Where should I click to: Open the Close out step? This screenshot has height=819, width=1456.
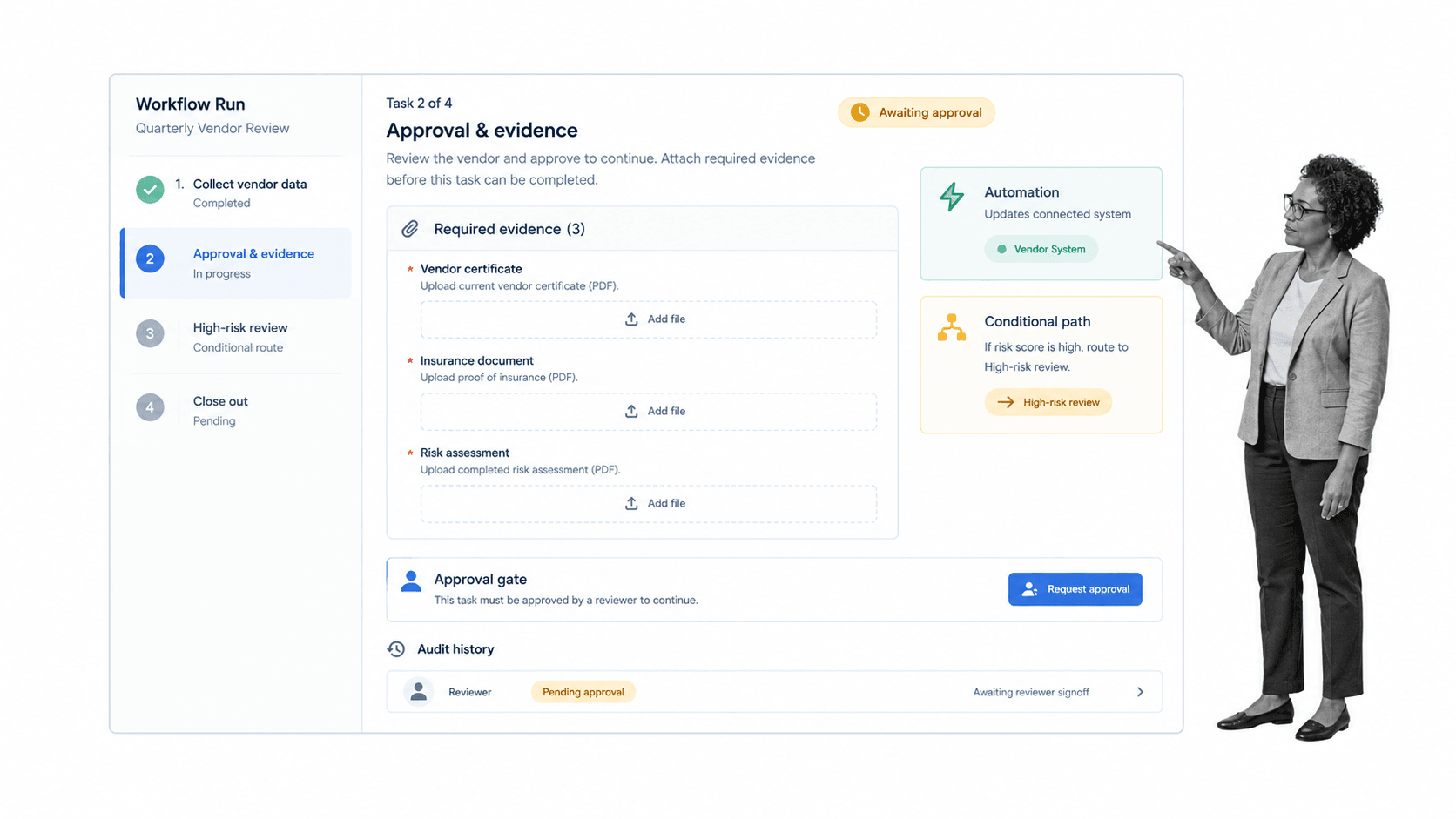(236, 410)
